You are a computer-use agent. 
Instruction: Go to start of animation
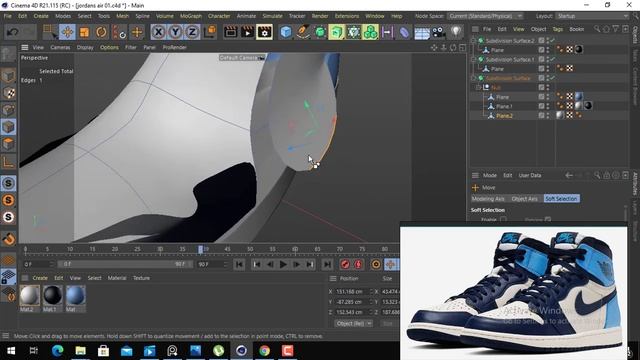point(239,264)
